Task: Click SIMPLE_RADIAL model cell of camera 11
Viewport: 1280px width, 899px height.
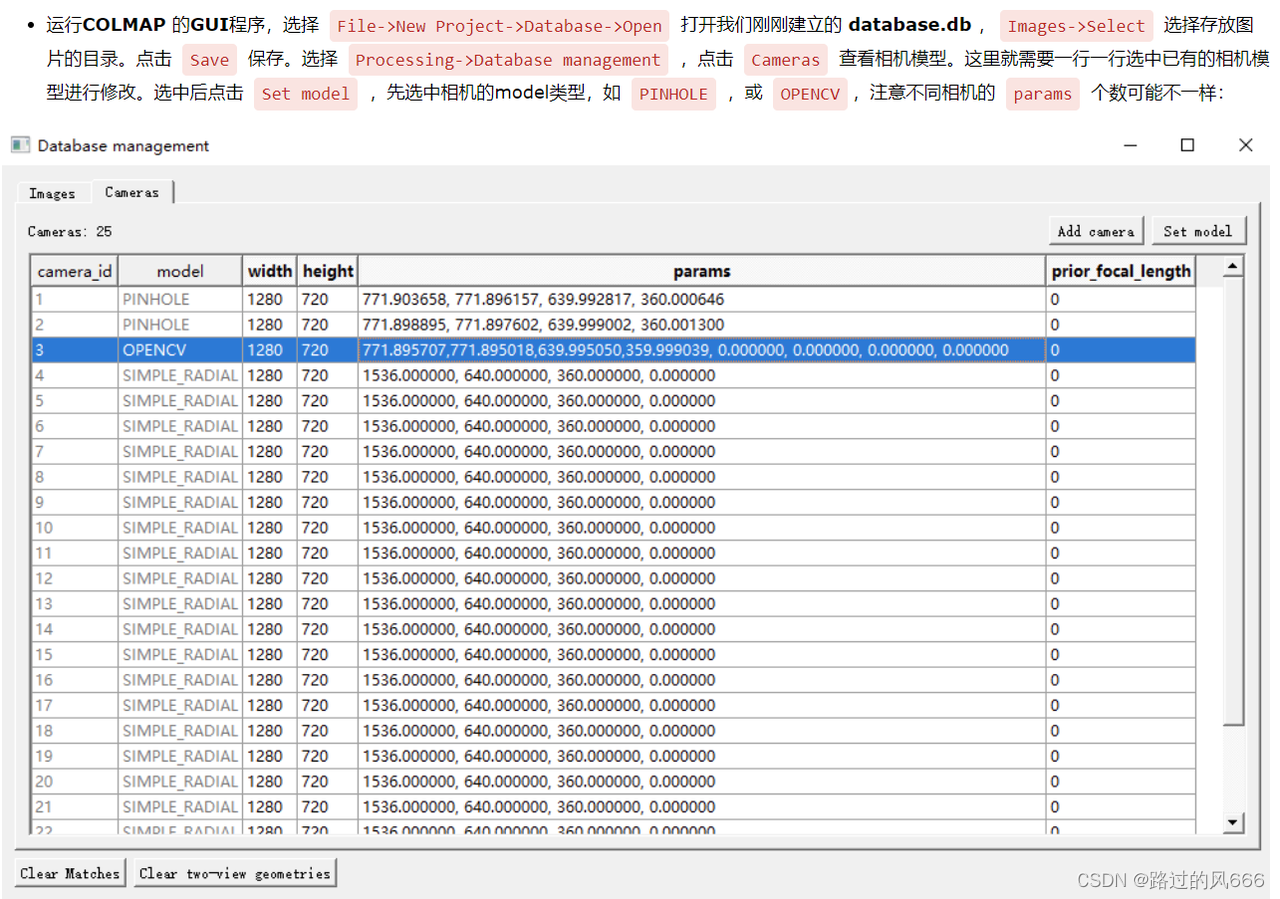Action: coord(180,553)
